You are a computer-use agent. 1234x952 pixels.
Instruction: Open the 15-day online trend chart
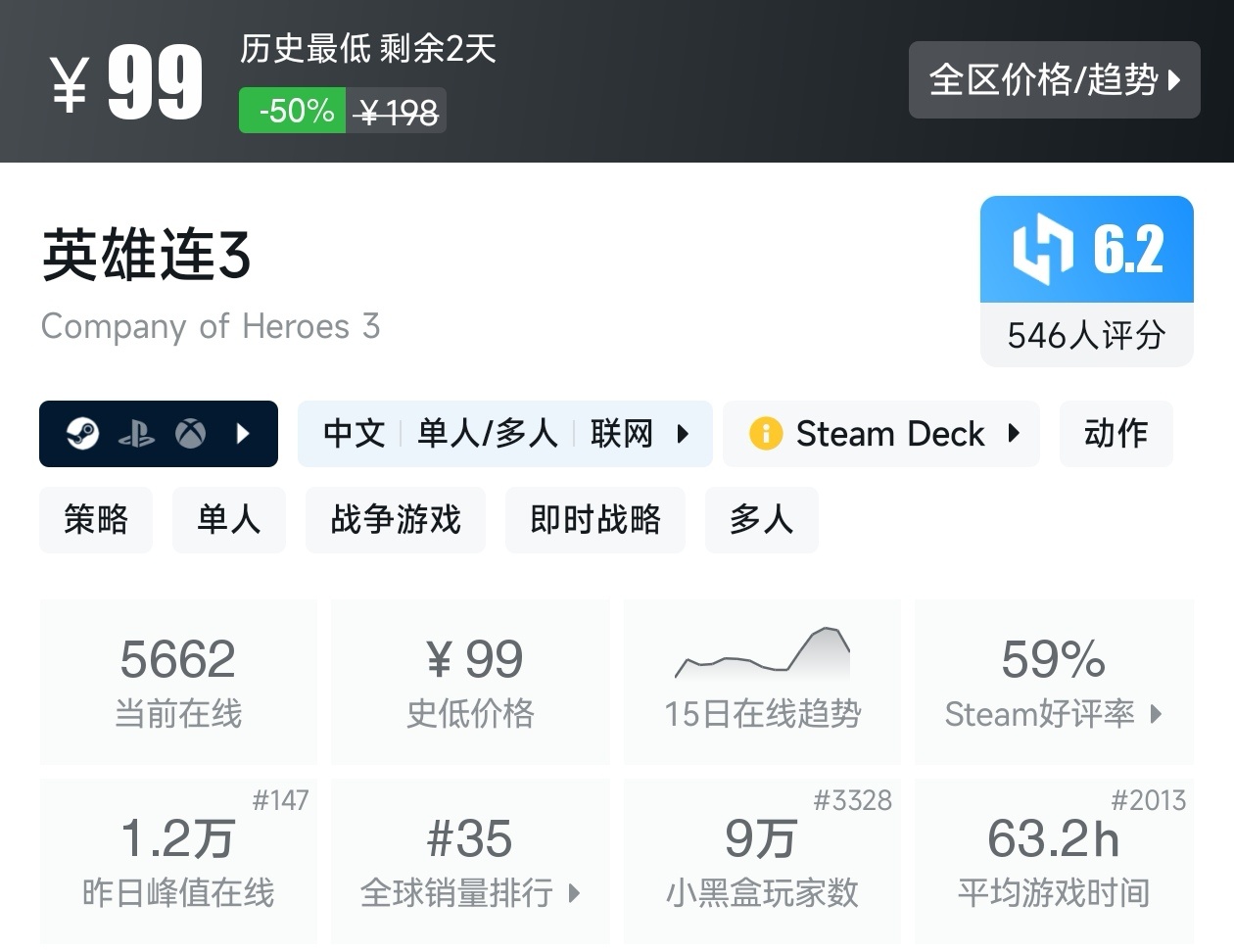coord(762,682)
